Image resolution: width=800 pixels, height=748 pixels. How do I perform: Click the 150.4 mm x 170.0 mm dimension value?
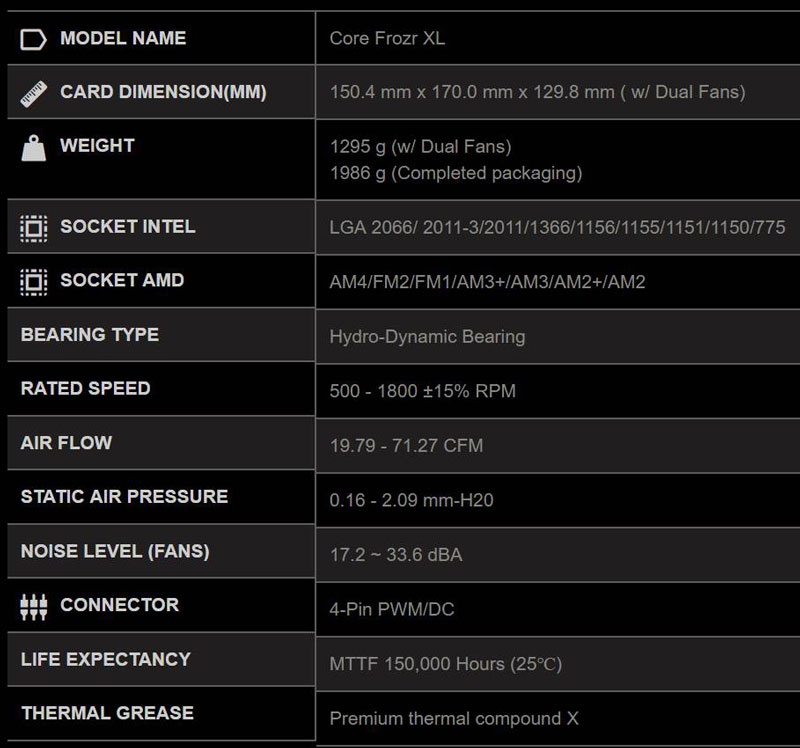tap(537, 92)
